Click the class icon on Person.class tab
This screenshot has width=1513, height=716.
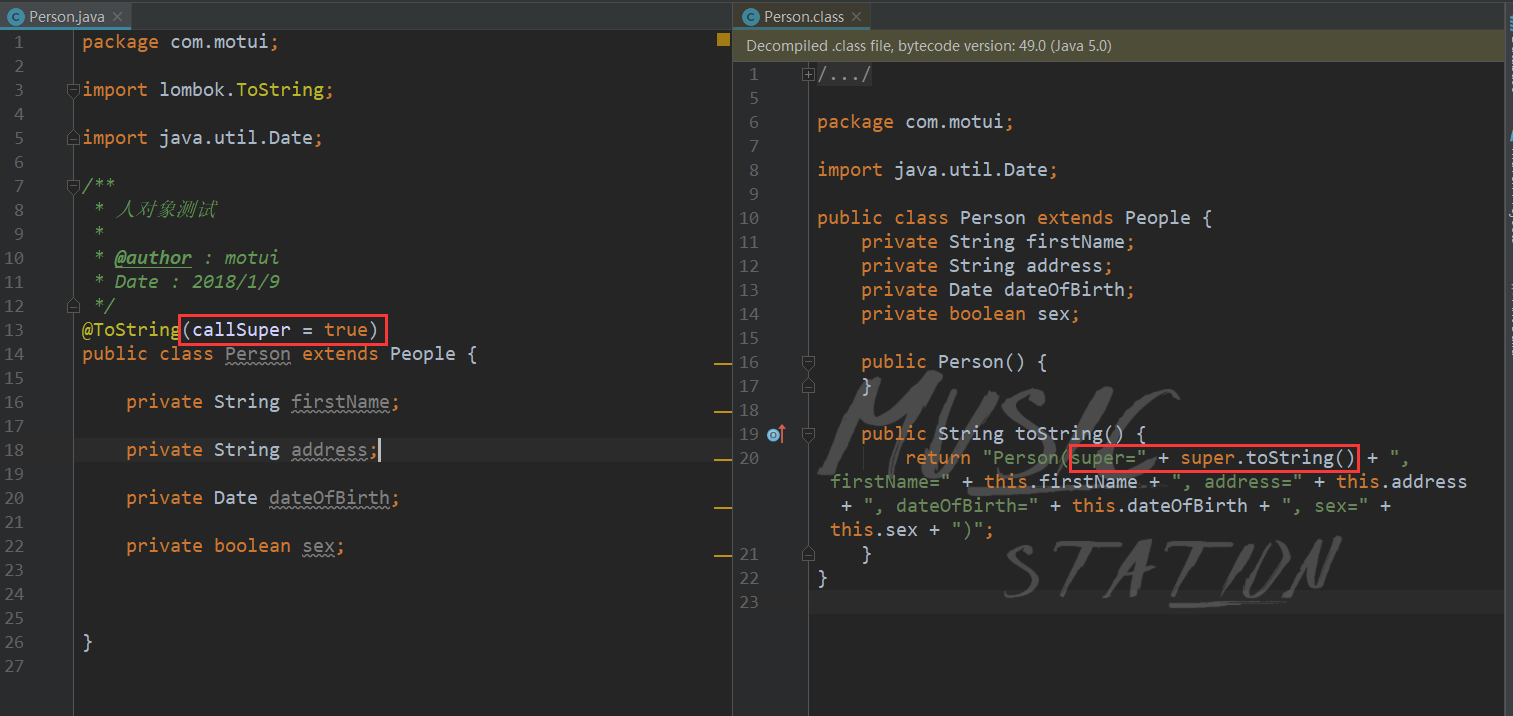click(751, 17)
